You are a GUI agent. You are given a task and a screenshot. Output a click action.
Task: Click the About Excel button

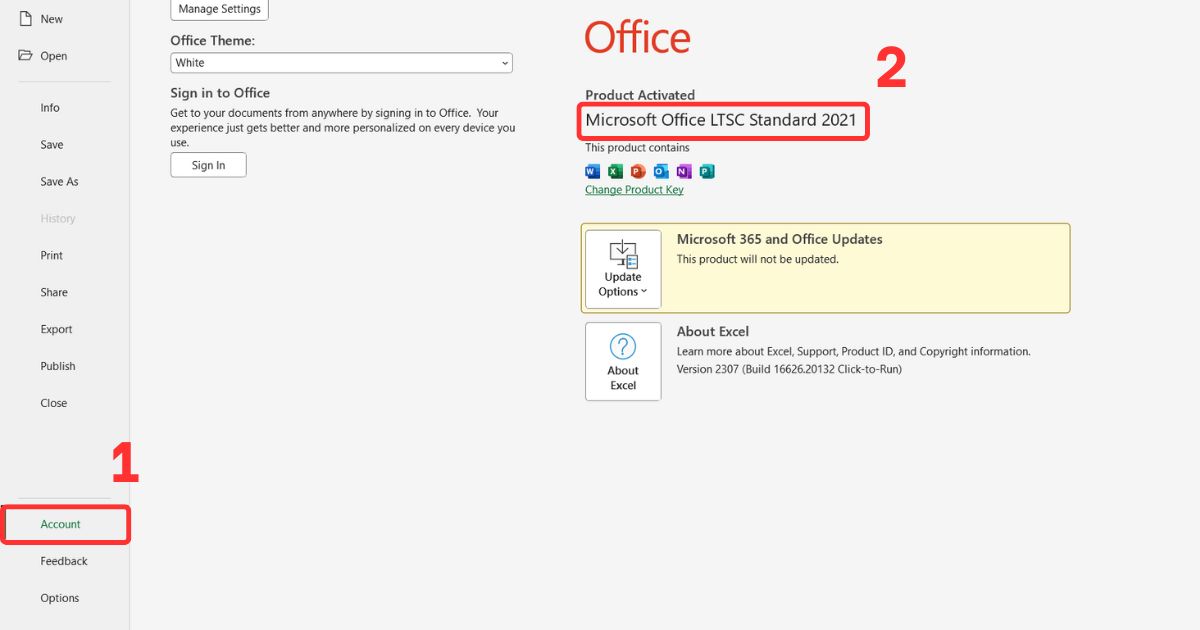tap(623, 361)
